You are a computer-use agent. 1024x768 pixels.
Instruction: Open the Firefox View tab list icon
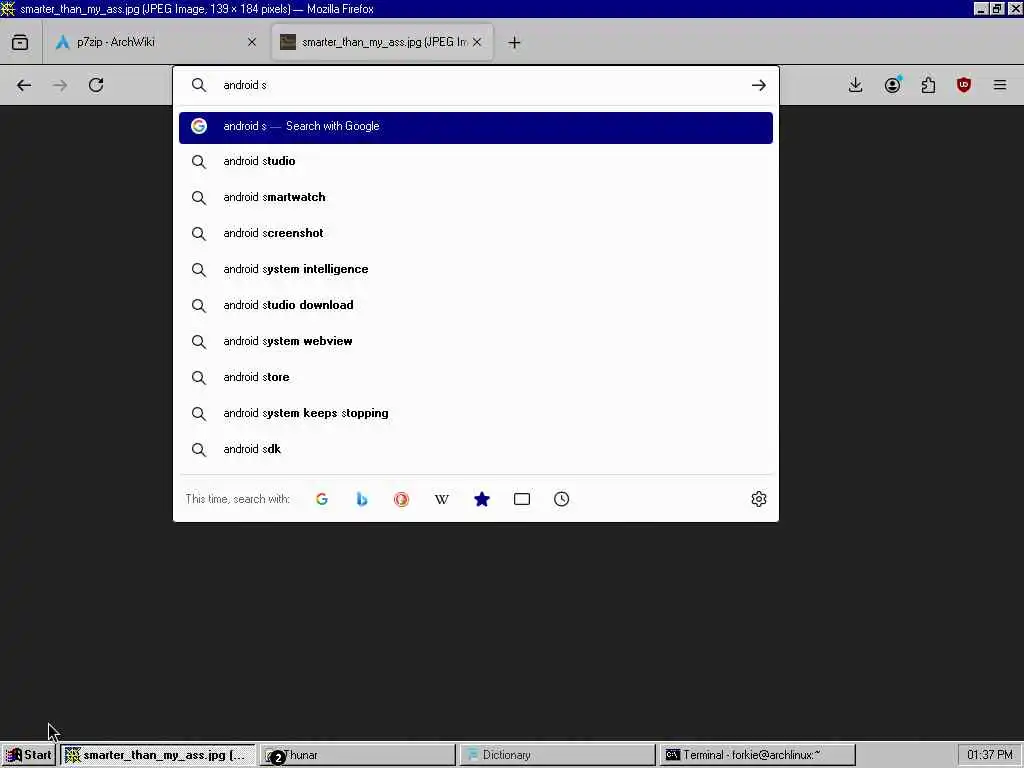click(20, 42)
